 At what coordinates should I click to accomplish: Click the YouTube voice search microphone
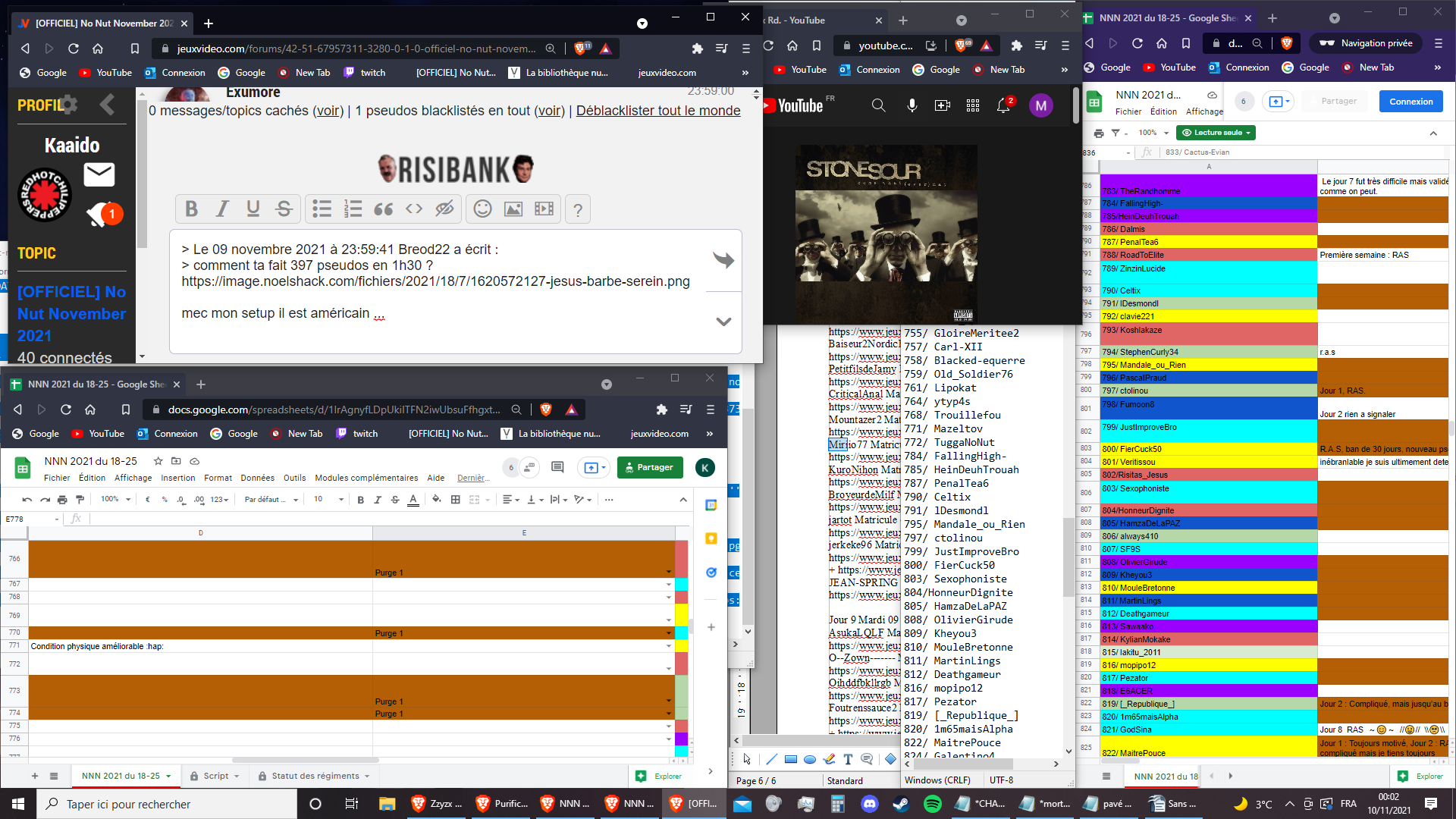(x=912, y=105)
